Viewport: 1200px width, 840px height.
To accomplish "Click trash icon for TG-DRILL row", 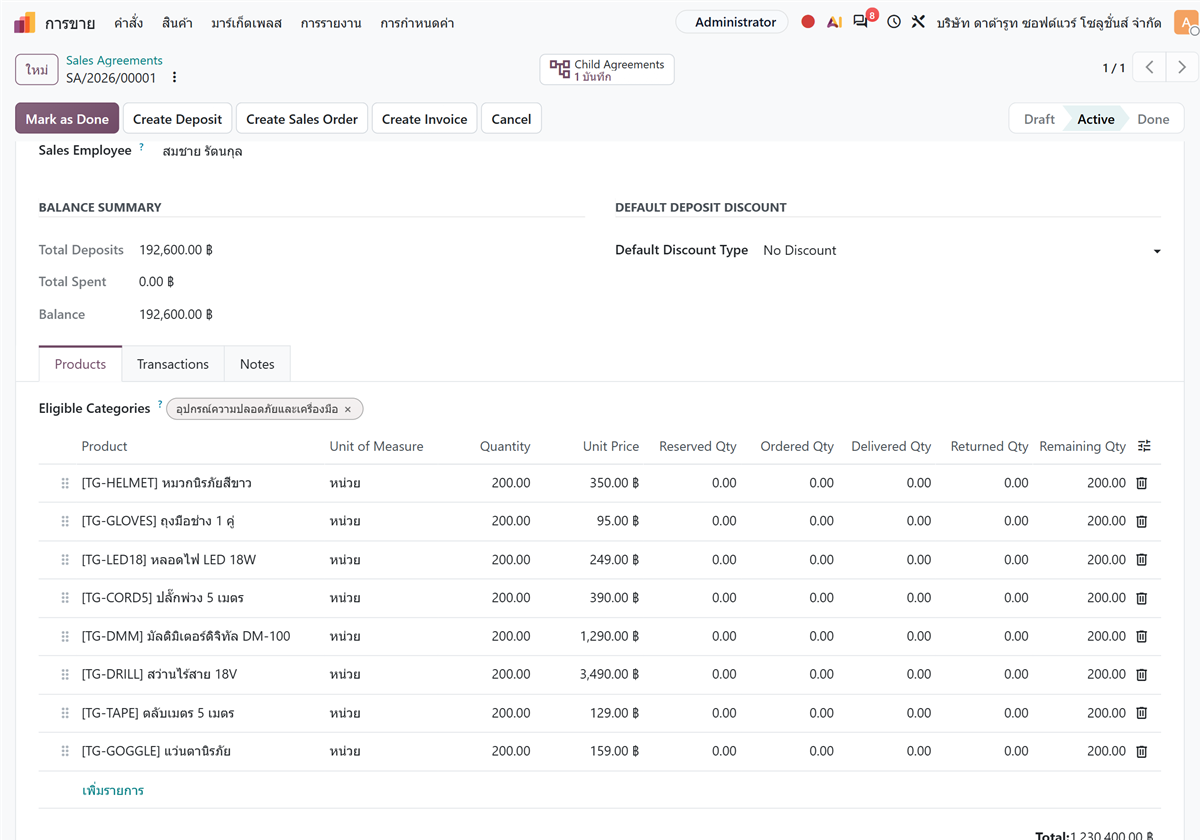I will coord(1141,675).
